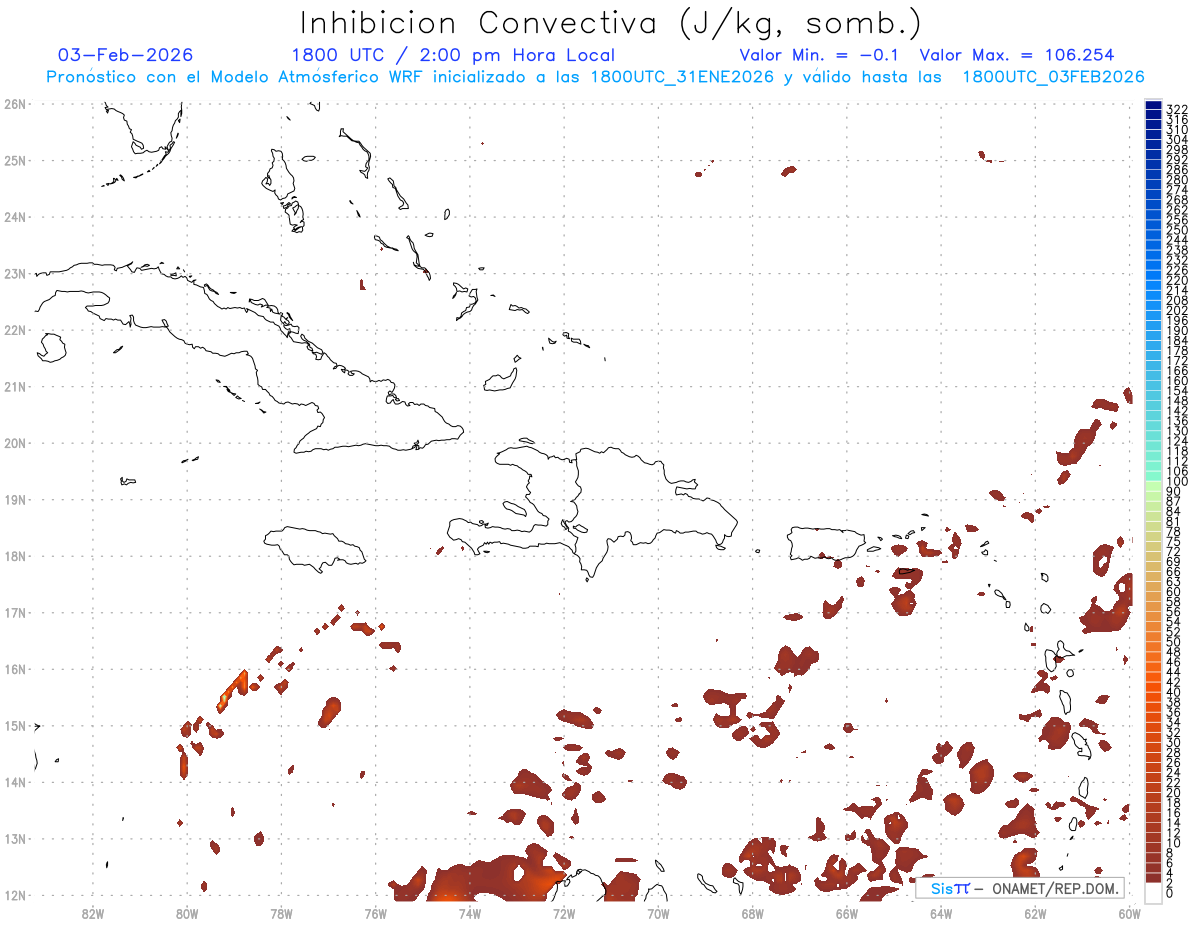Click the colorbar label "250"
The width and height of the screenshot is (1200, 927).
coord(1177,230)
